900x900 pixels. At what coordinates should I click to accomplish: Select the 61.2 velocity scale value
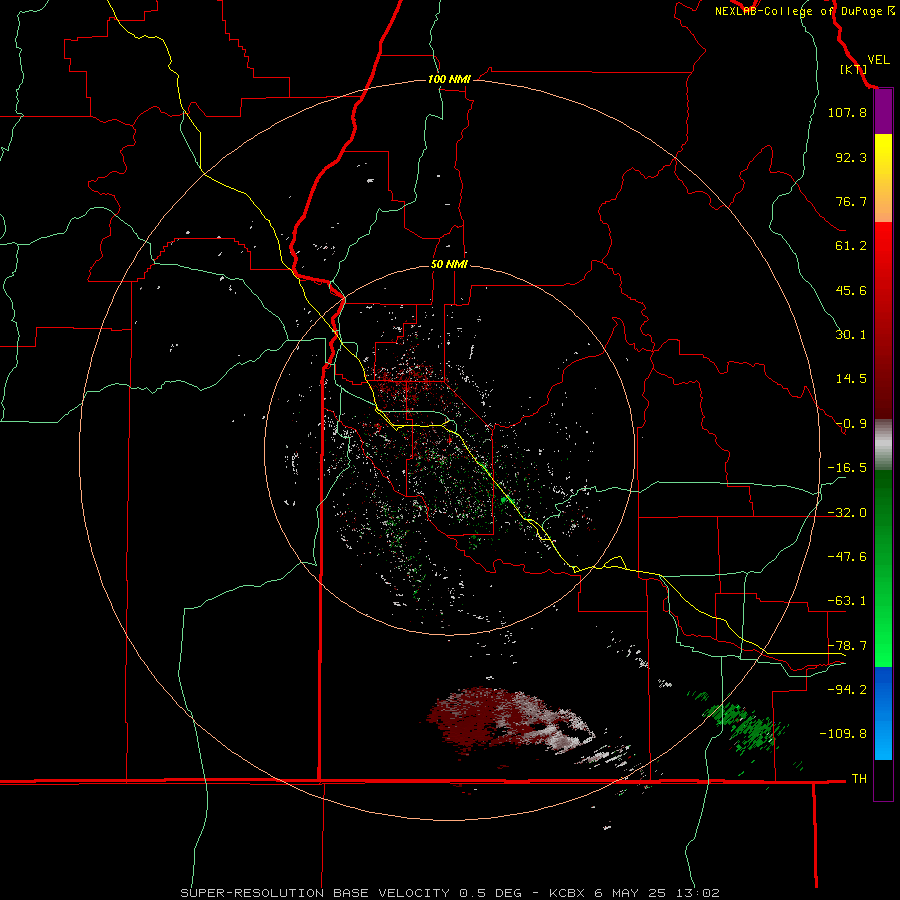pyautogui.click(x=851, y=246)
